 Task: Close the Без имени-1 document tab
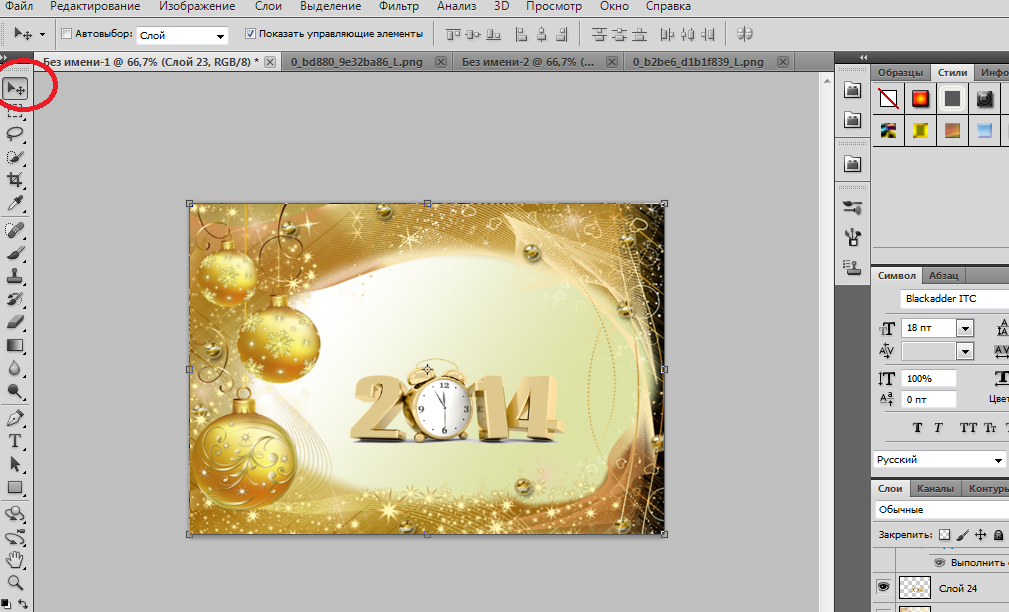(270, 62)
